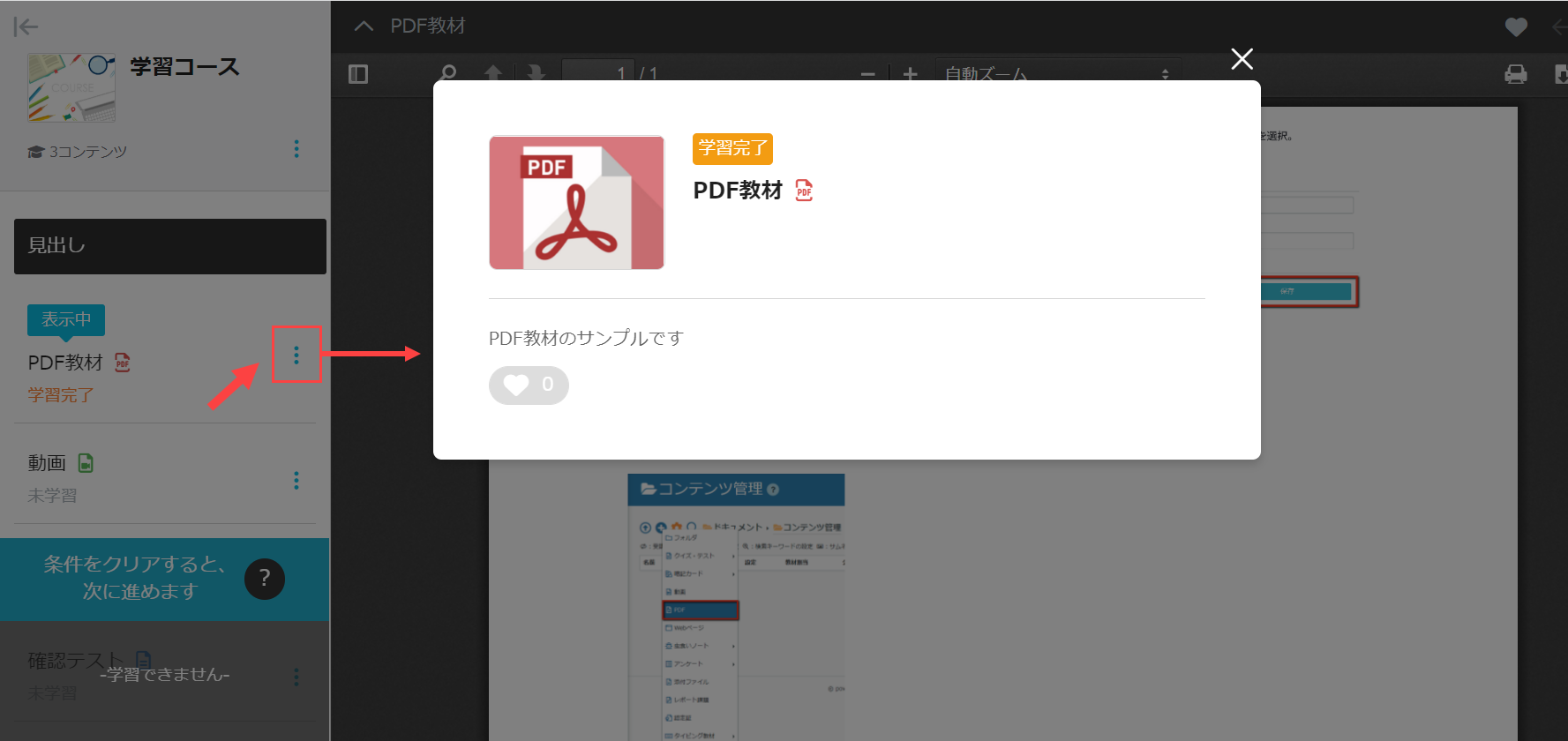Click the PDF thumbnail image in popup

576,203
